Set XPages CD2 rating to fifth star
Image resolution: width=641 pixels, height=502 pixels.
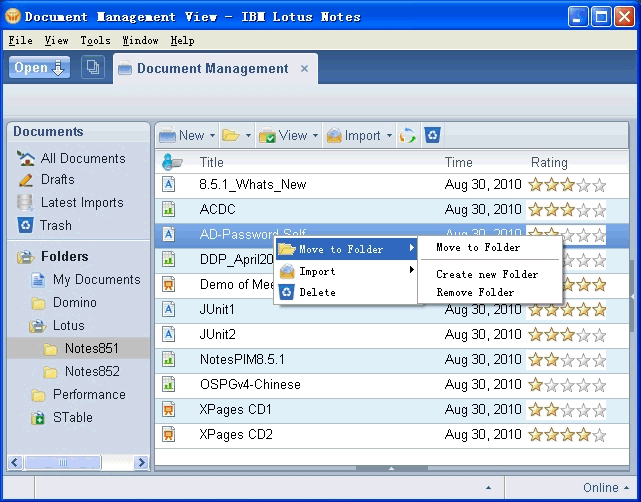(599, 435)
